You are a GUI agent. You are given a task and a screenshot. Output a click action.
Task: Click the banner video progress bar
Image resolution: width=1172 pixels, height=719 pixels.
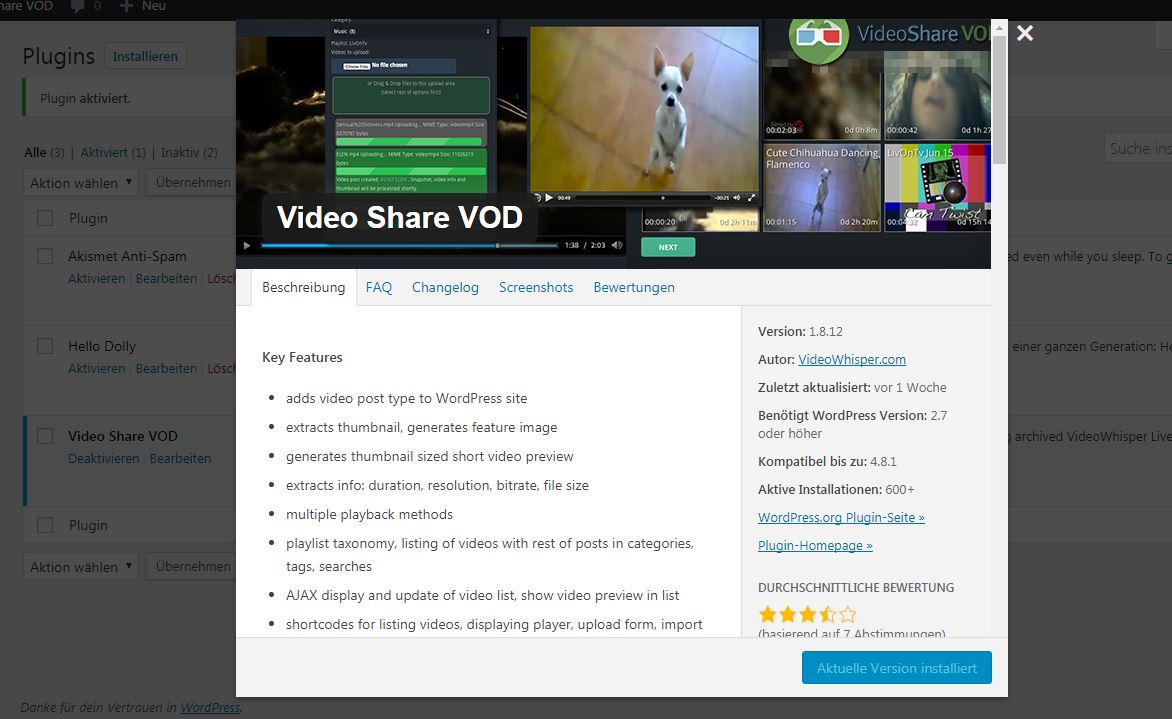[409, 245]
